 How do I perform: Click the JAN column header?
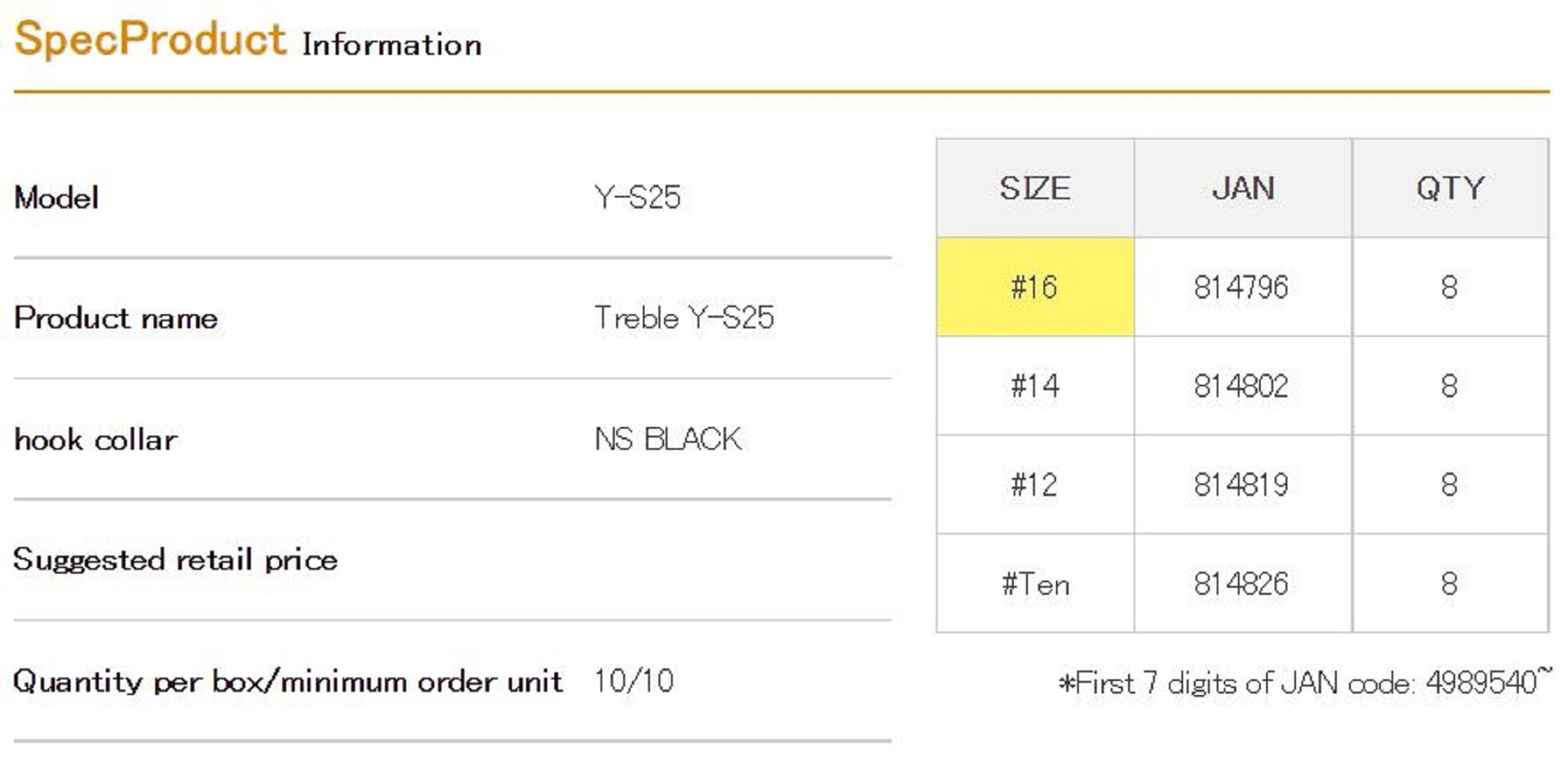(1243, 189)
